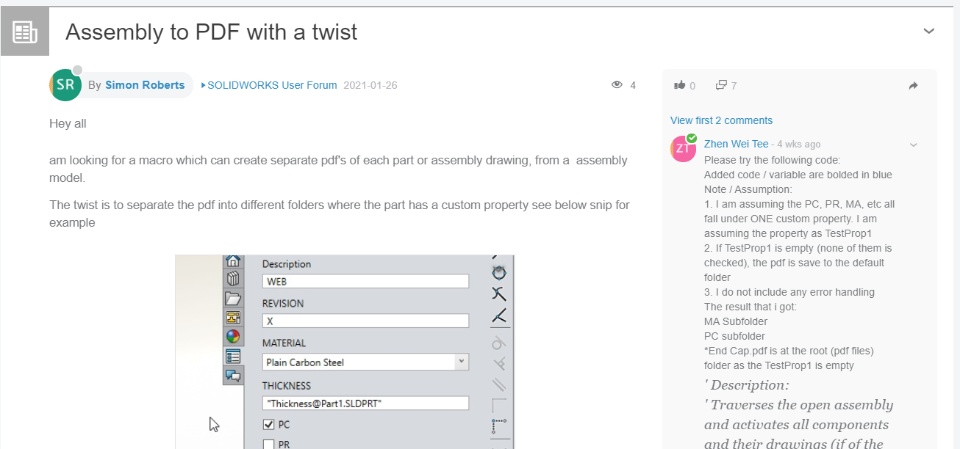Click the views eye icon
Viewport: 960px width, 449px height.
point(617,85)
